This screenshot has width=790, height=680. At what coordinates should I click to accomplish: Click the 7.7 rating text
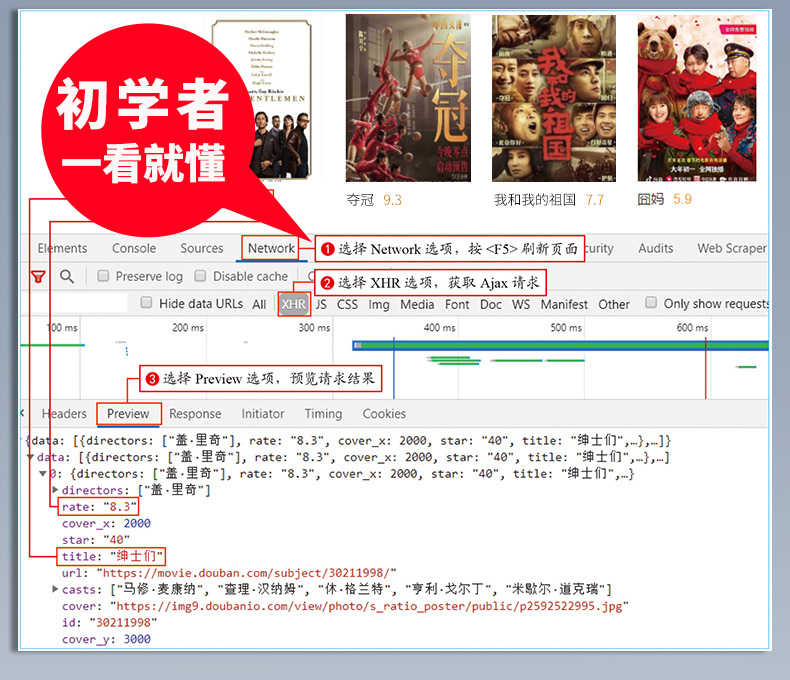tap(594, 200)
